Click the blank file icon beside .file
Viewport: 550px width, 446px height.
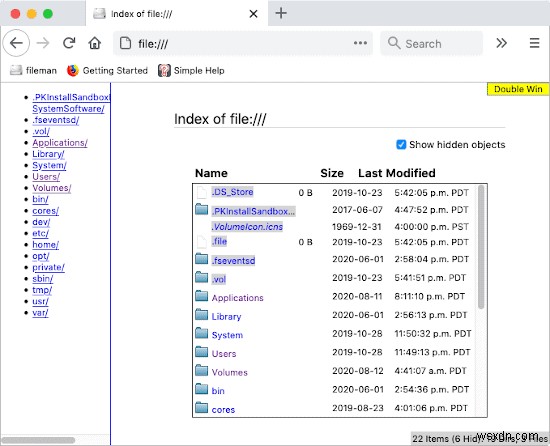(202, 242)
